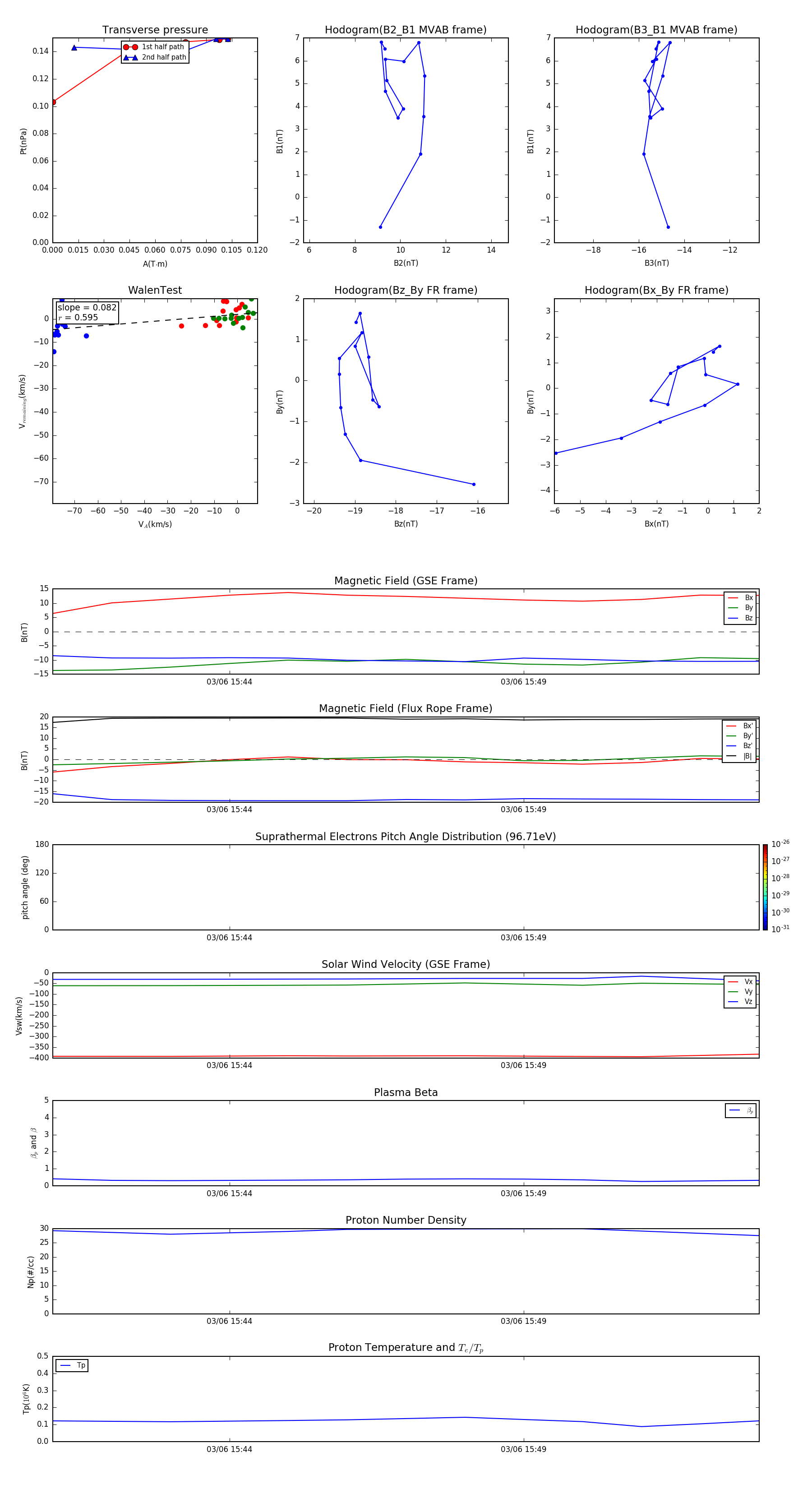
Task: Click the "Bz(nT)" x-axis label
Action: click(x=406, y=524)
